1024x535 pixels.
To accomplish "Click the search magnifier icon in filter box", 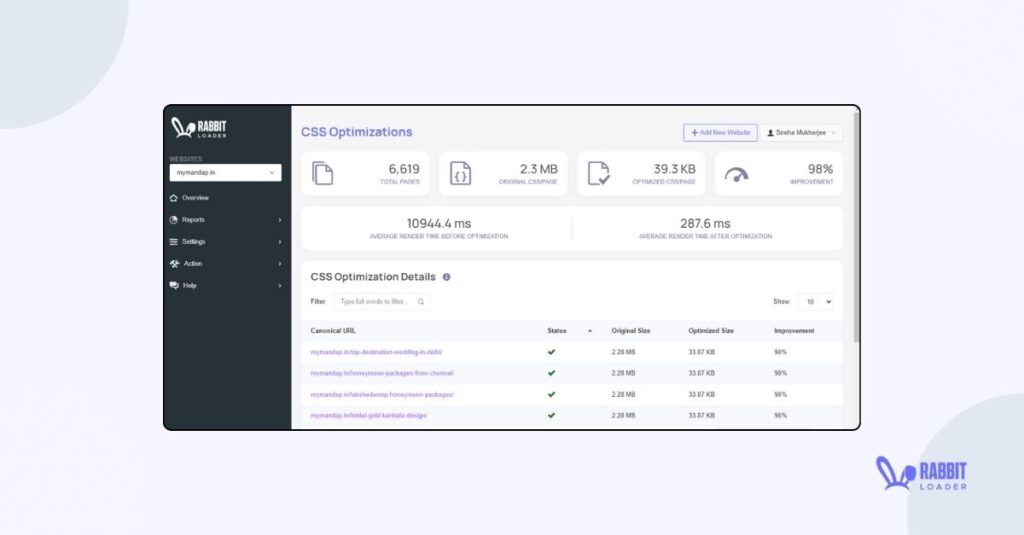I will coord(421,302).
